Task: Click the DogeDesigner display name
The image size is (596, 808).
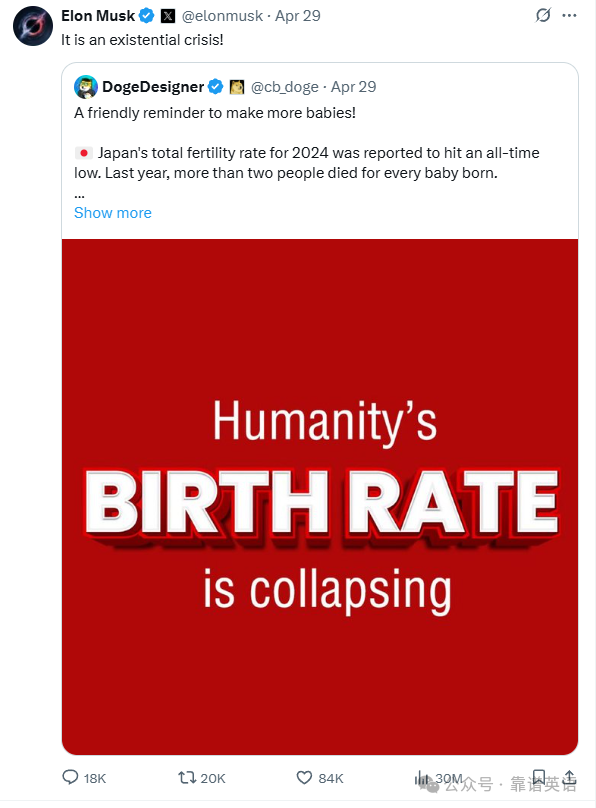Action: pyautogui.click(x=153, y=87)
